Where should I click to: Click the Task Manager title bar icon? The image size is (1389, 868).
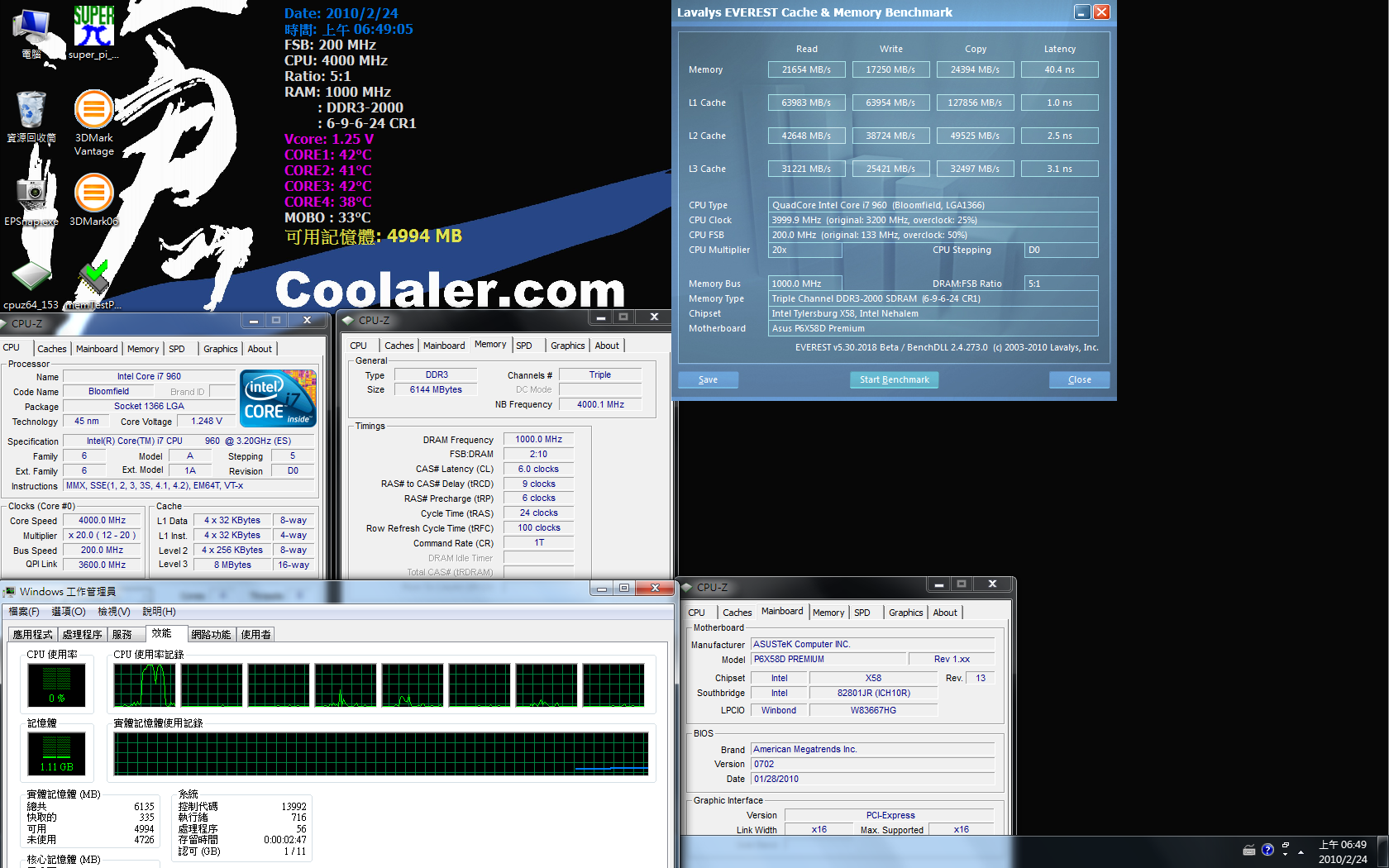click(9, 592)
